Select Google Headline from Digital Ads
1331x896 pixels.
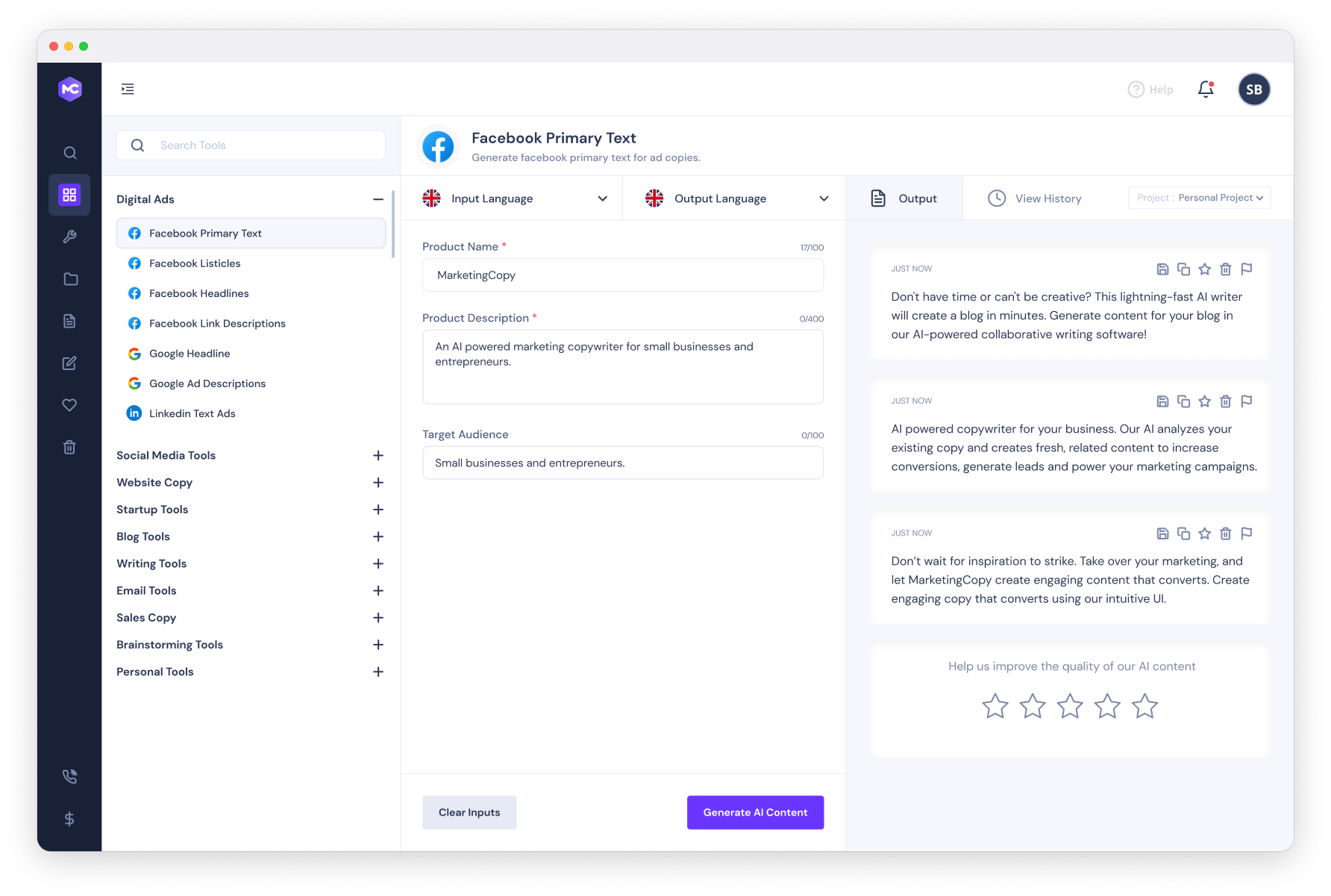click(190, 353)
